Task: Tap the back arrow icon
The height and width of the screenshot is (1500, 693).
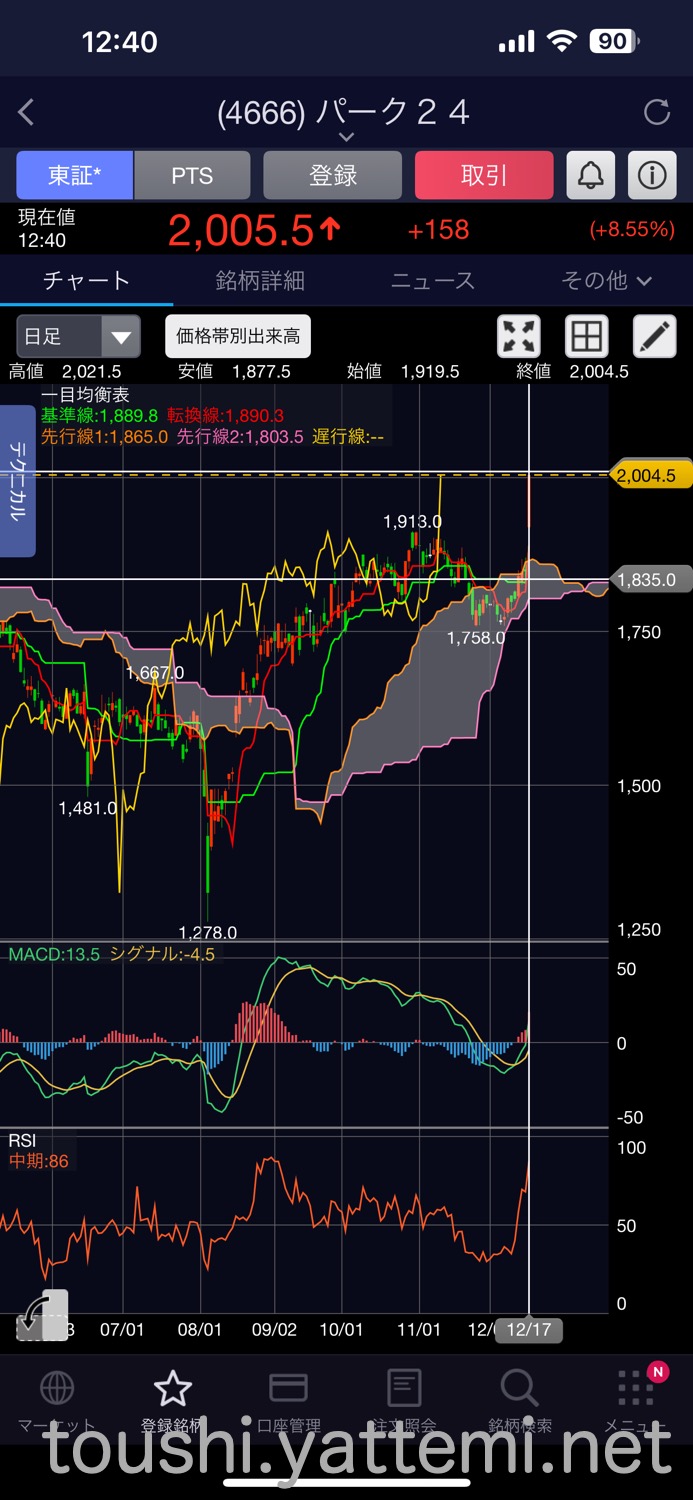Action: coord(26,112)
